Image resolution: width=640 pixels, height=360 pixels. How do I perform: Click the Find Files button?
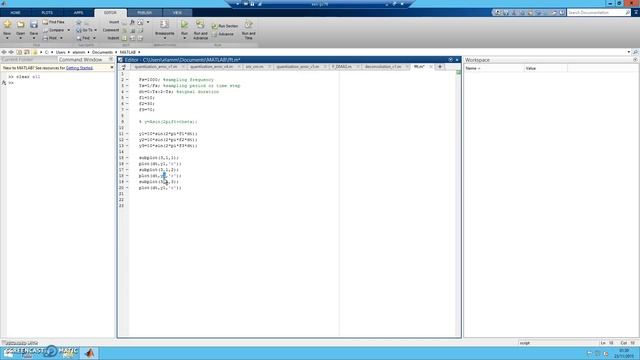pos(53,22)
